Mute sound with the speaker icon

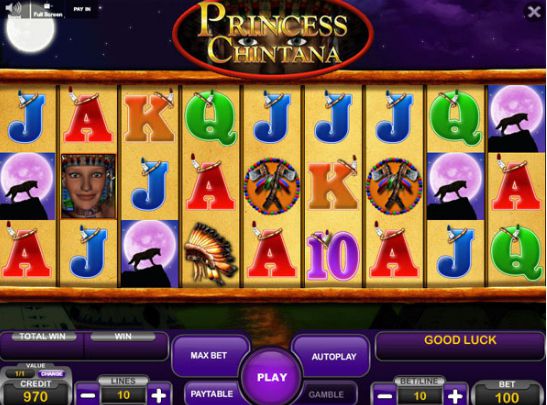pyautogui.click(x=14, y=9)
